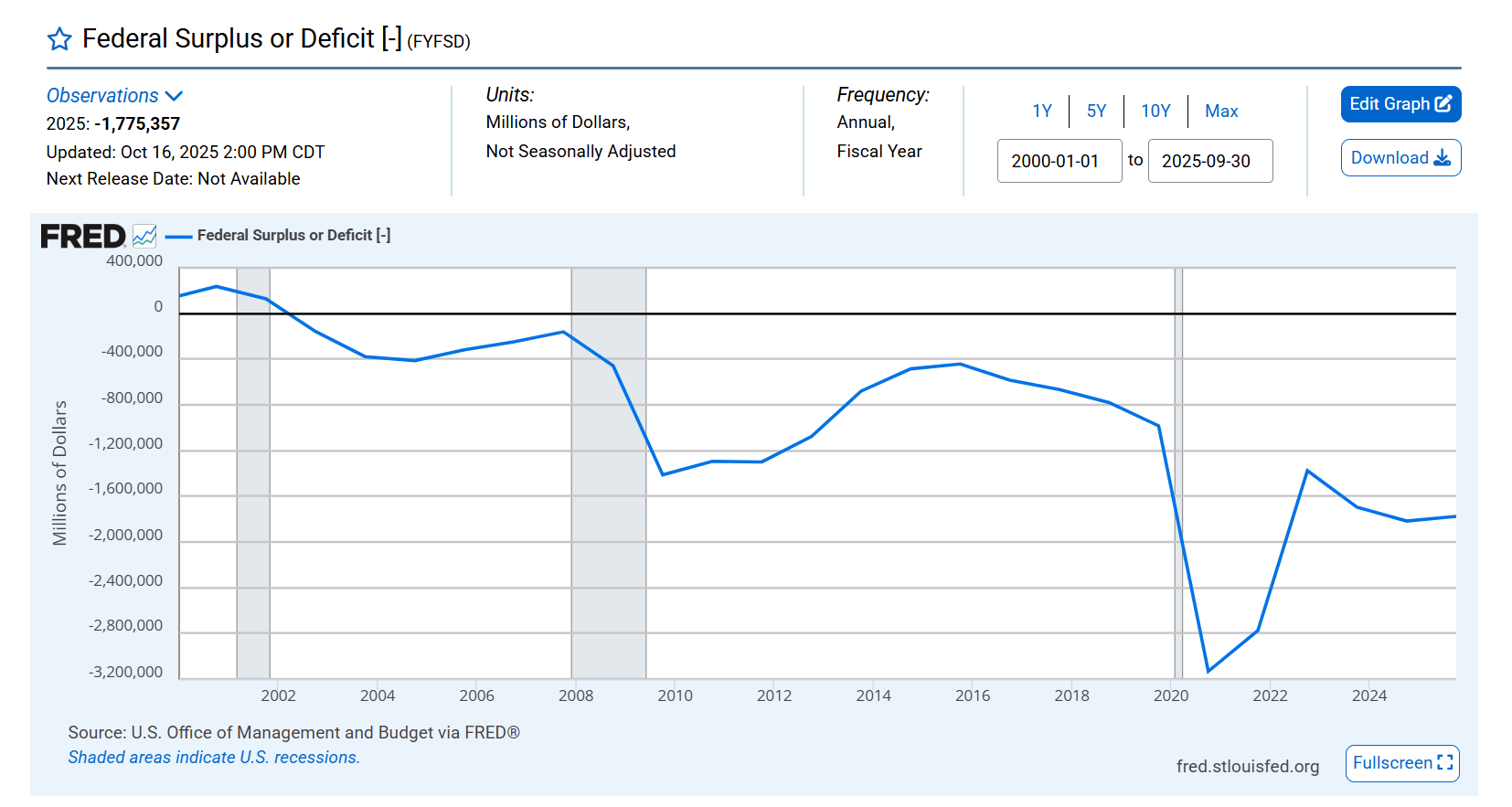Expand the Observations chevron arrow
This screenshot has height=807, width=1512.
pyautogui.click(x=175, y=96)
